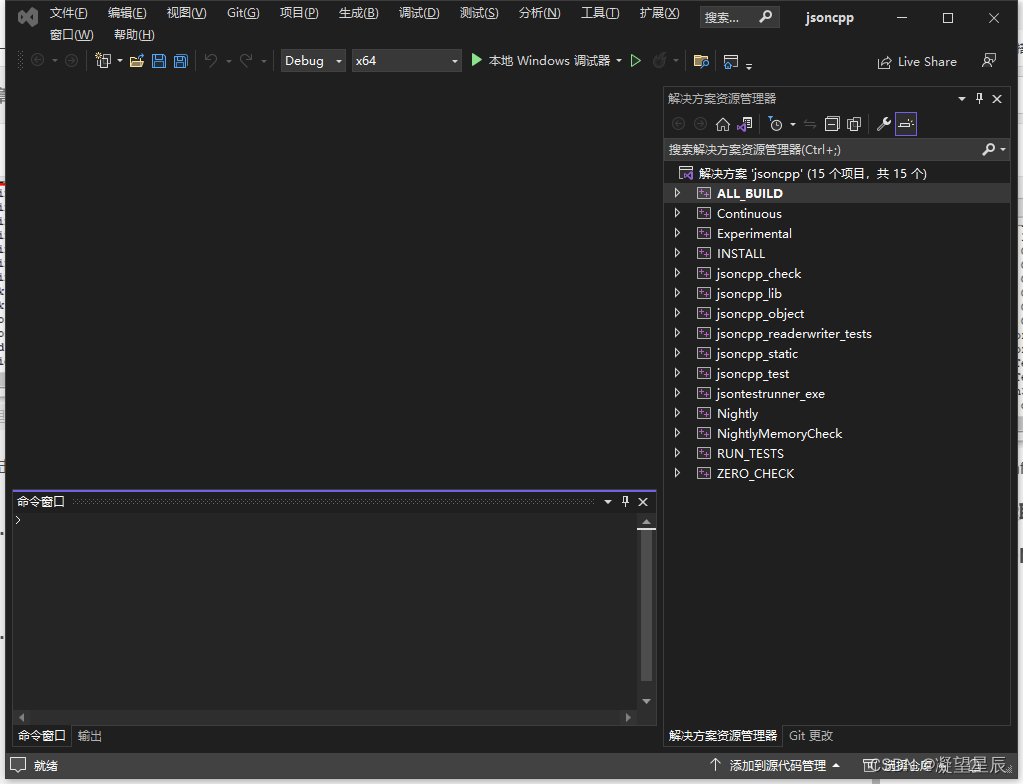Click the title bar search box
The width and height of the screenshot is (1023, 784).
739,17
